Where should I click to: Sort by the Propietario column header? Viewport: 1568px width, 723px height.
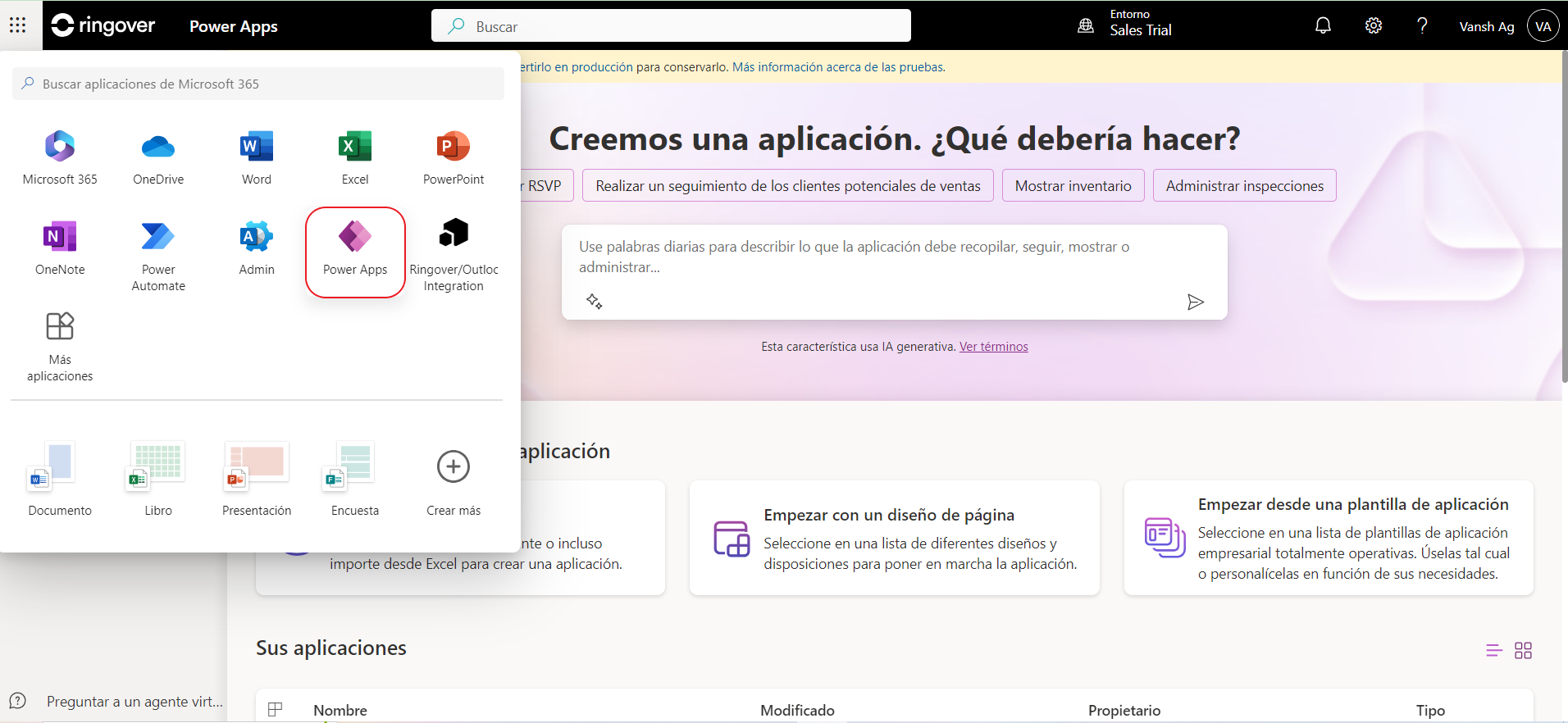click(x=1124, y=710)
